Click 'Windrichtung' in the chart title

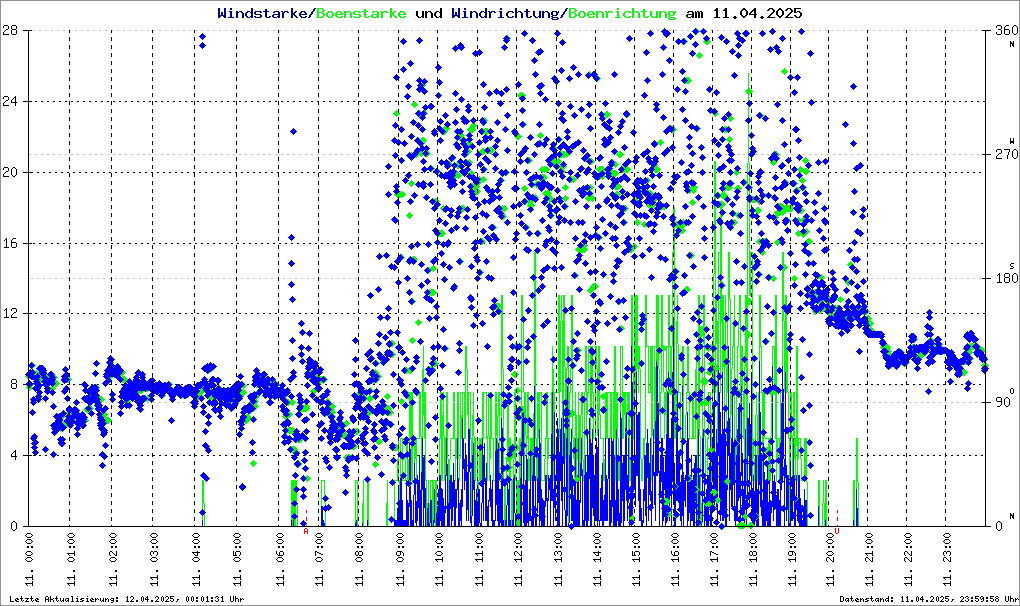point(505,13)
